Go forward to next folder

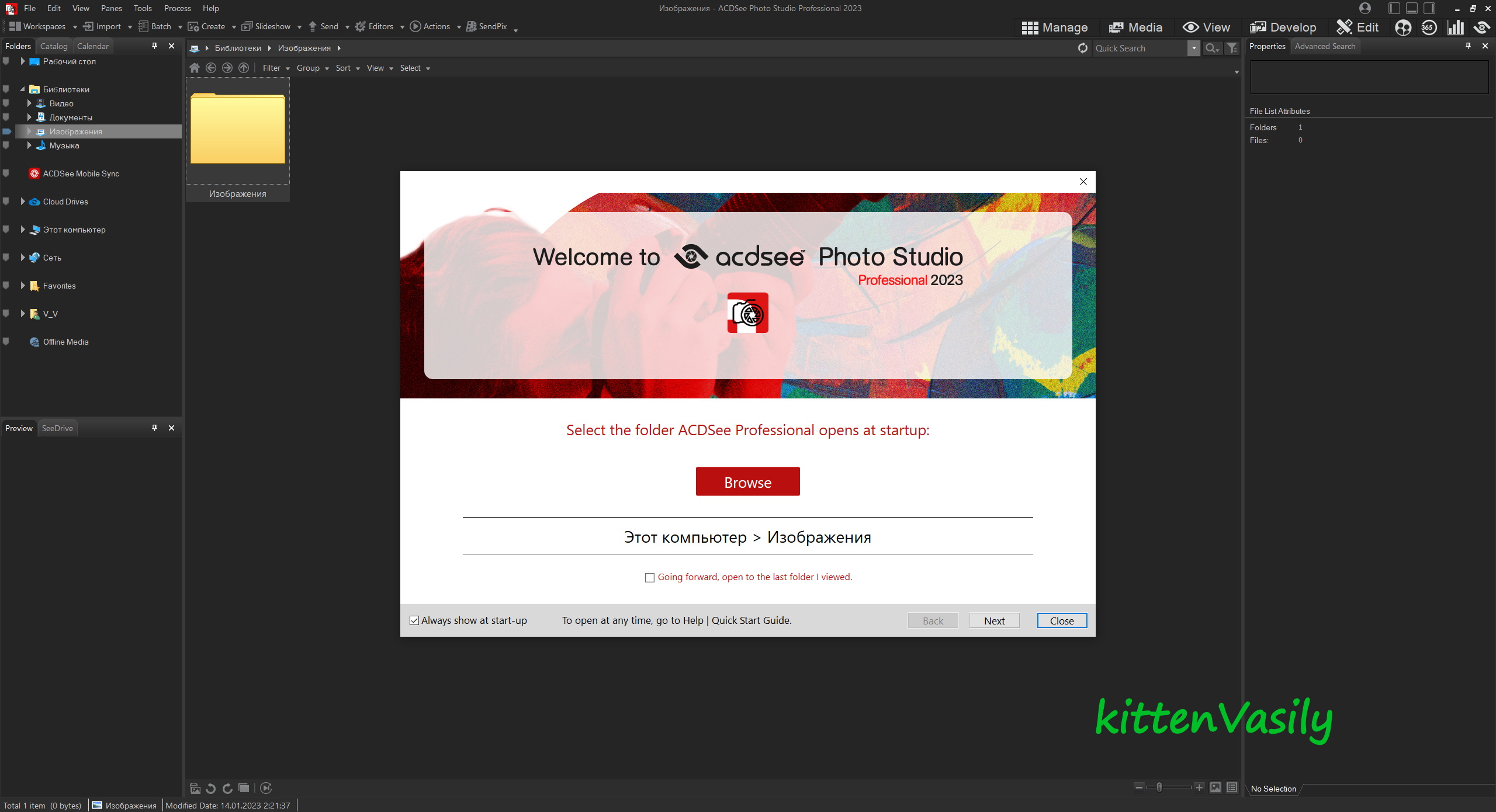point(227,68)
